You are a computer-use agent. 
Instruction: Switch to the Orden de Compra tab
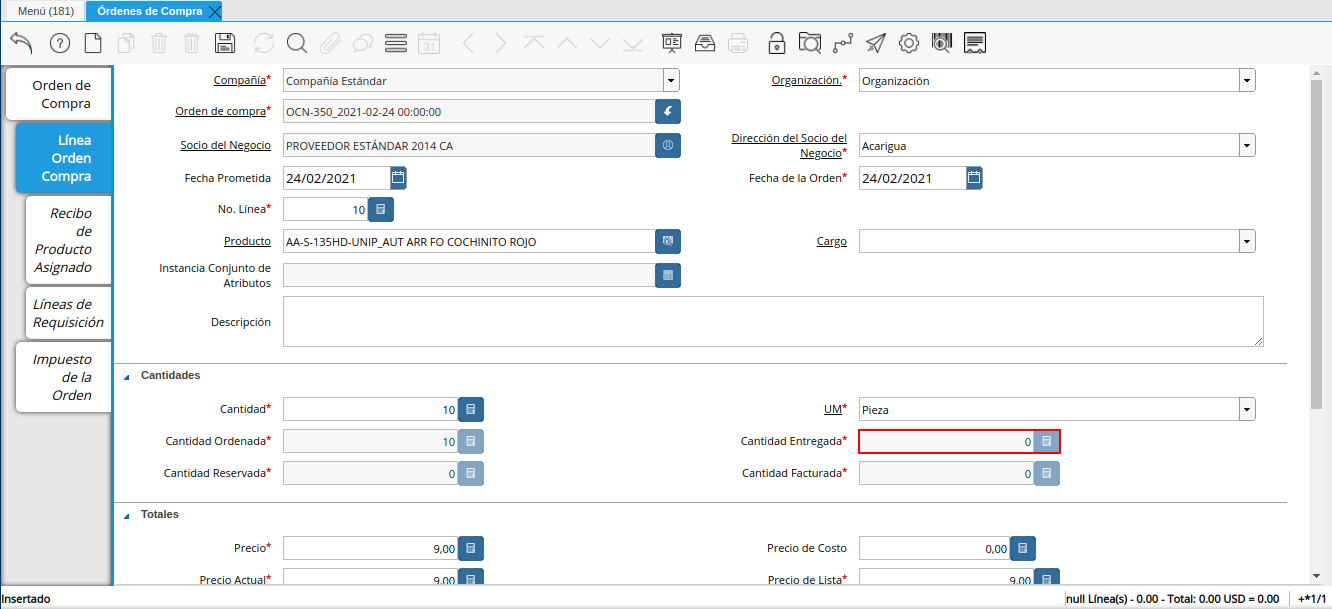click(62, 94)
